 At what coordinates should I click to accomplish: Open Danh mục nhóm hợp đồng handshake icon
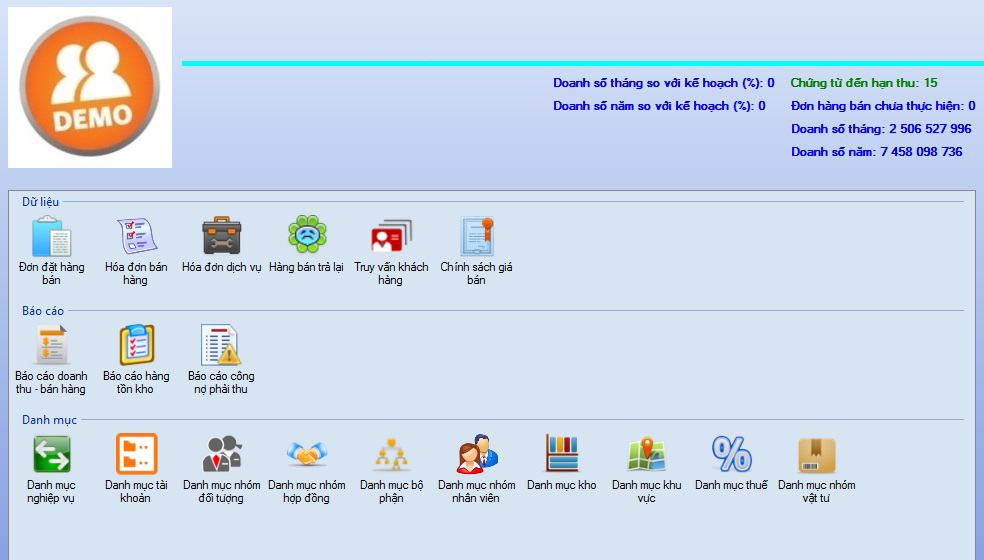(307, 454)
